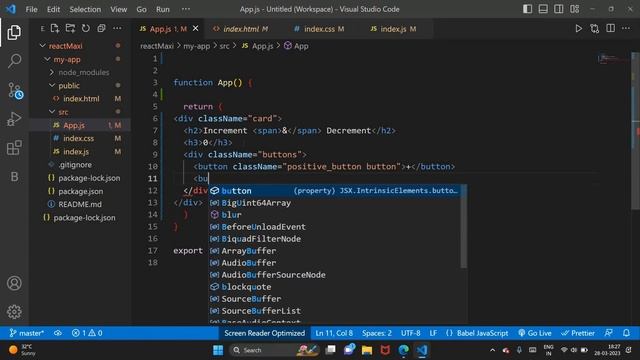Toggle the secondary side bar layout icon

(559, 9)
